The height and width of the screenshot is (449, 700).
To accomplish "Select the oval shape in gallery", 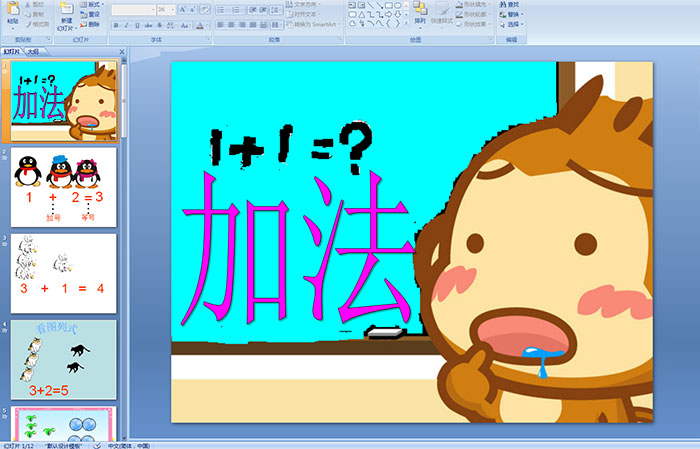I will coord(397,5).
